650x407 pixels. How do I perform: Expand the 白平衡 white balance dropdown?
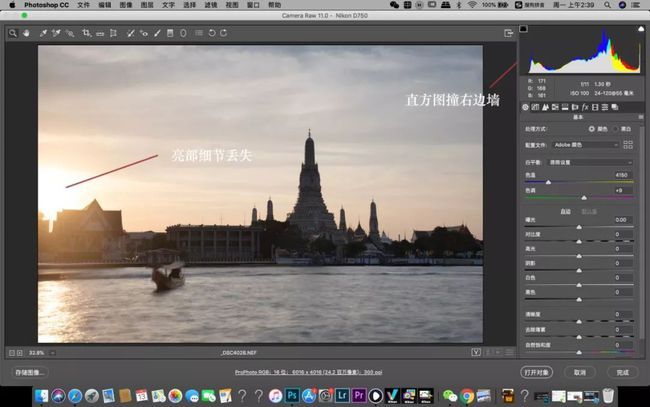594,162
